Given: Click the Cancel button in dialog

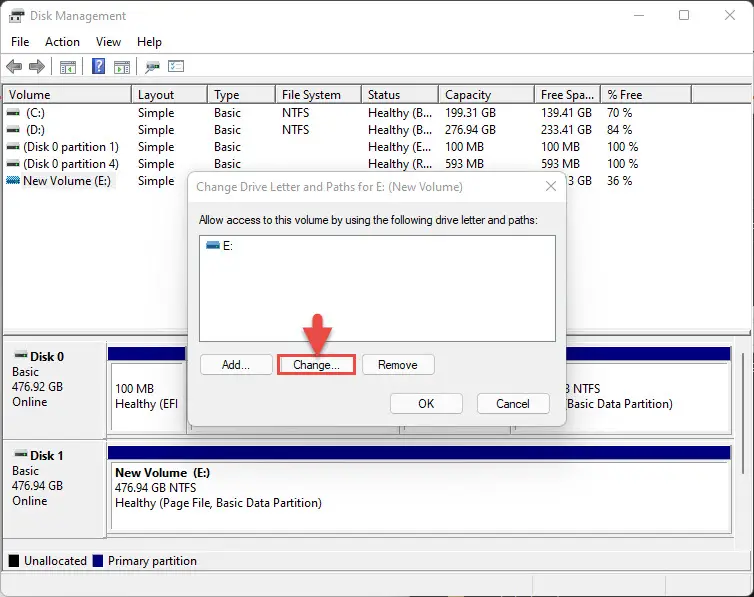Looking at the screenshot, I should pos(513,404).
